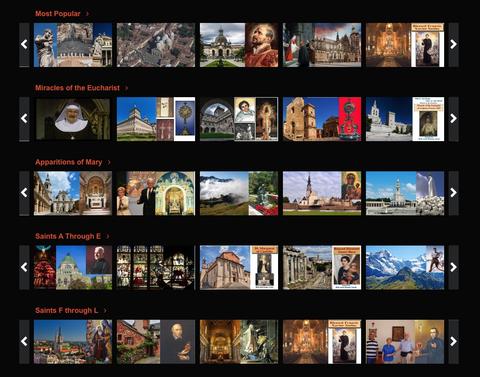Open the Fatima sanctuary tower thumbnail

point(405,193)
